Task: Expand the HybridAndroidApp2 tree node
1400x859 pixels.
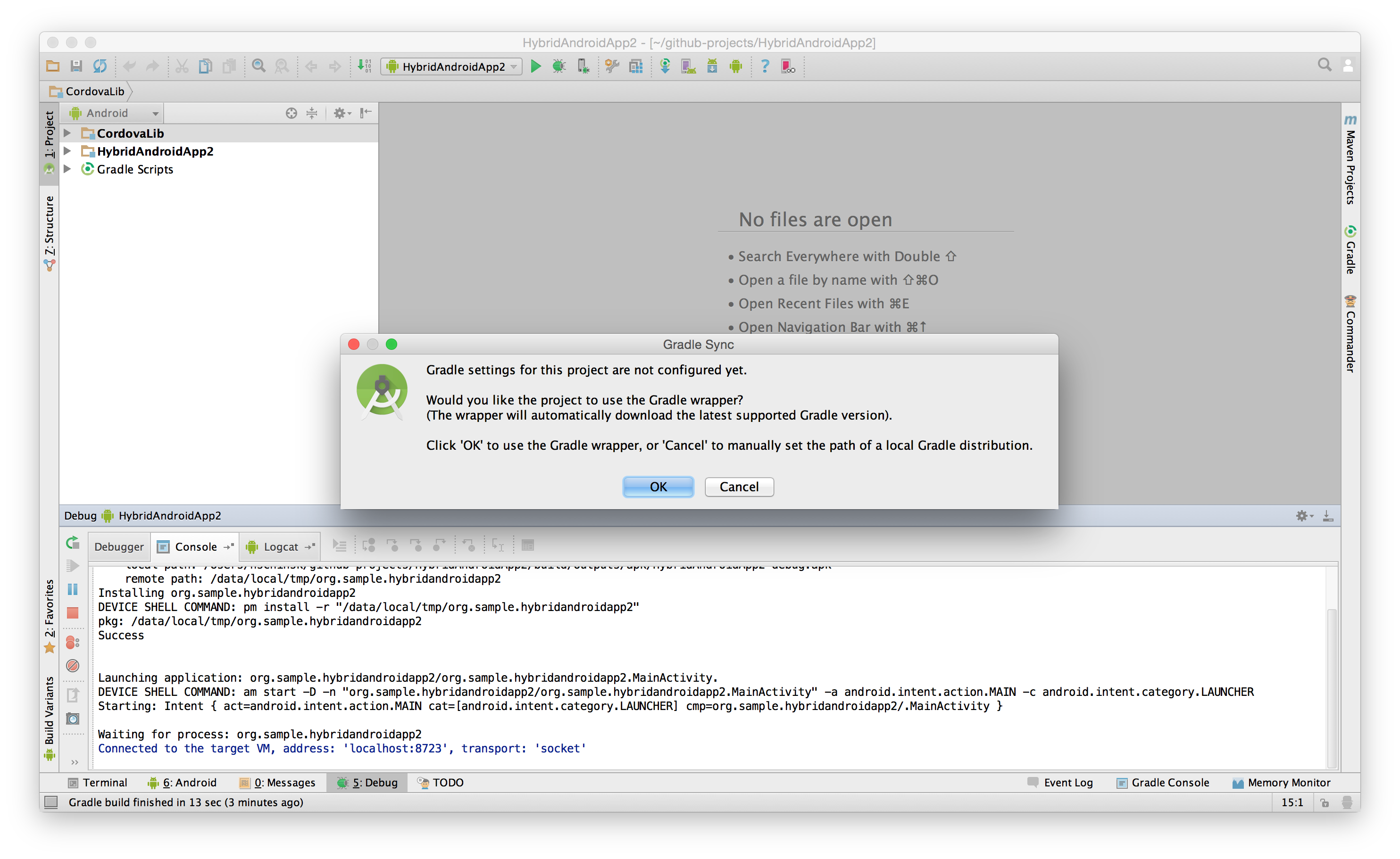Action: tap(67, 151)
